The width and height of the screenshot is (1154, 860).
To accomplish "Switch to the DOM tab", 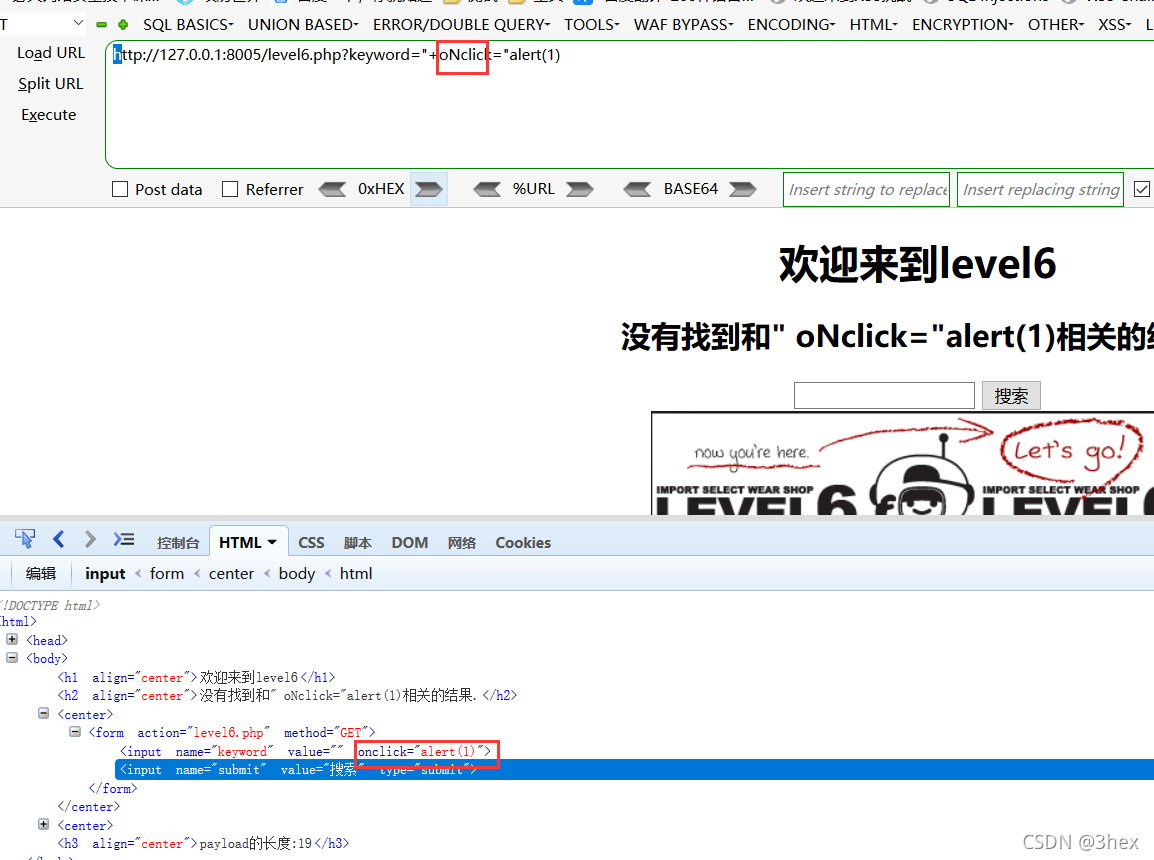I will pos(410,543).
